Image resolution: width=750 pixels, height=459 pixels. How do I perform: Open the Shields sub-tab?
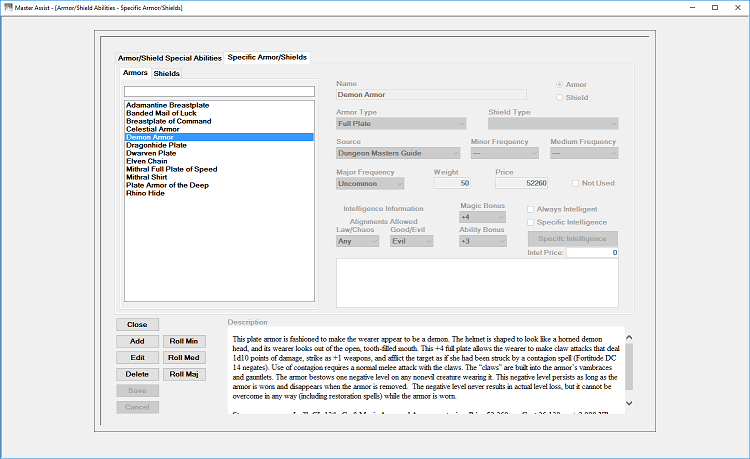click(x=166, y=73)
